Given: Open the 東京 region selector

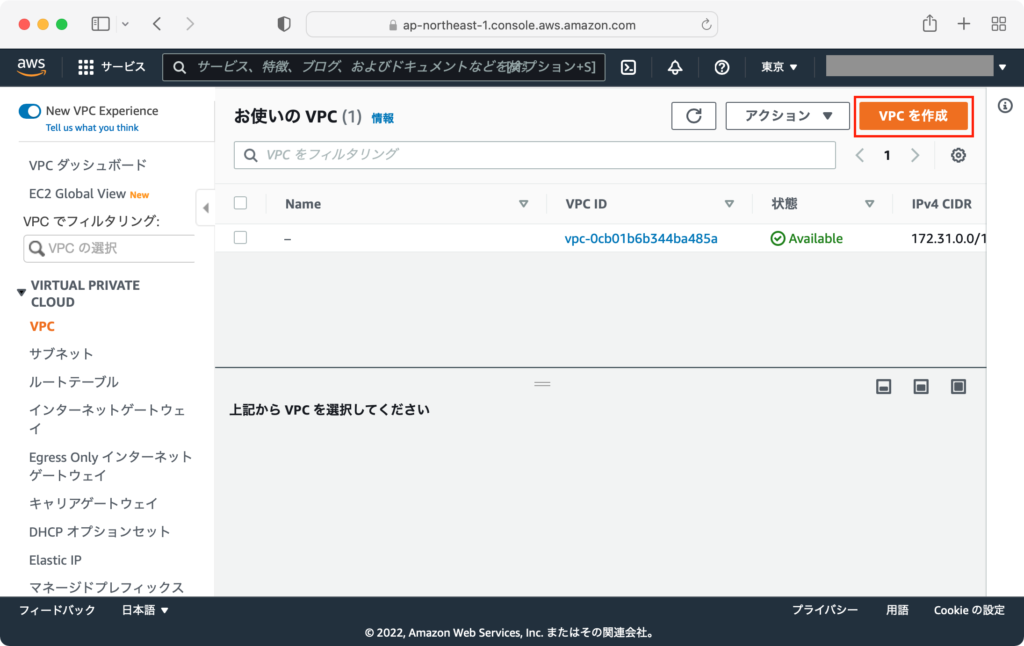Looking at the screenshot, I should pos(779,67).
